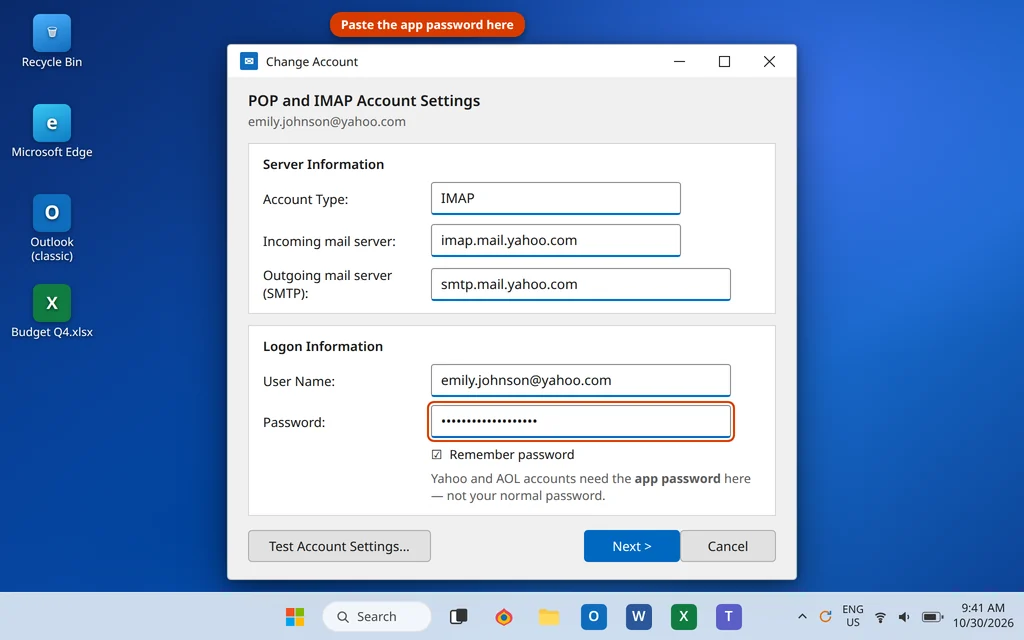Click the Server Information section label

(323, 165)
